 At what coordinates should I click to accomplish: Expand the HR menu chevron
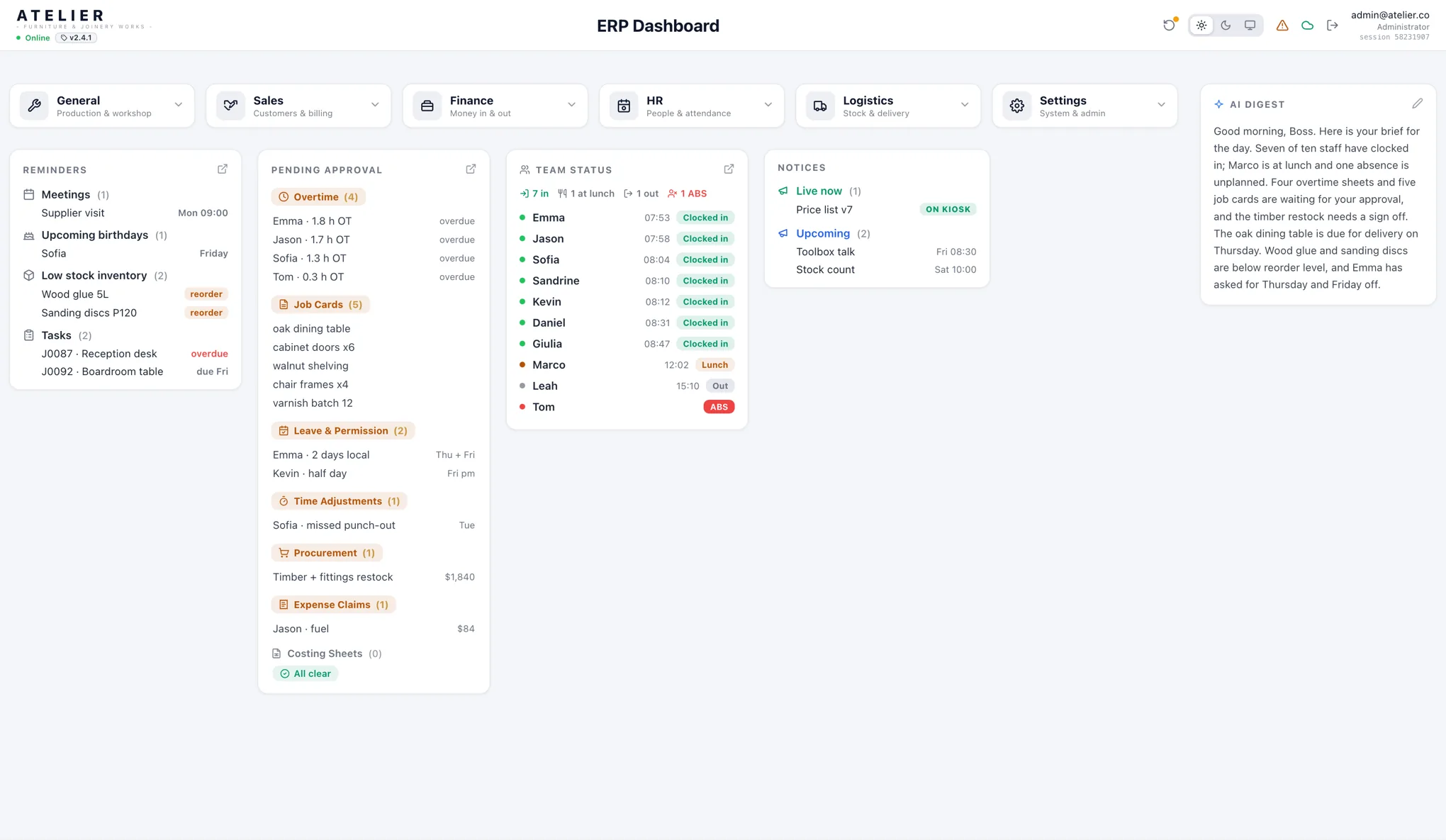tap(768, 105)
